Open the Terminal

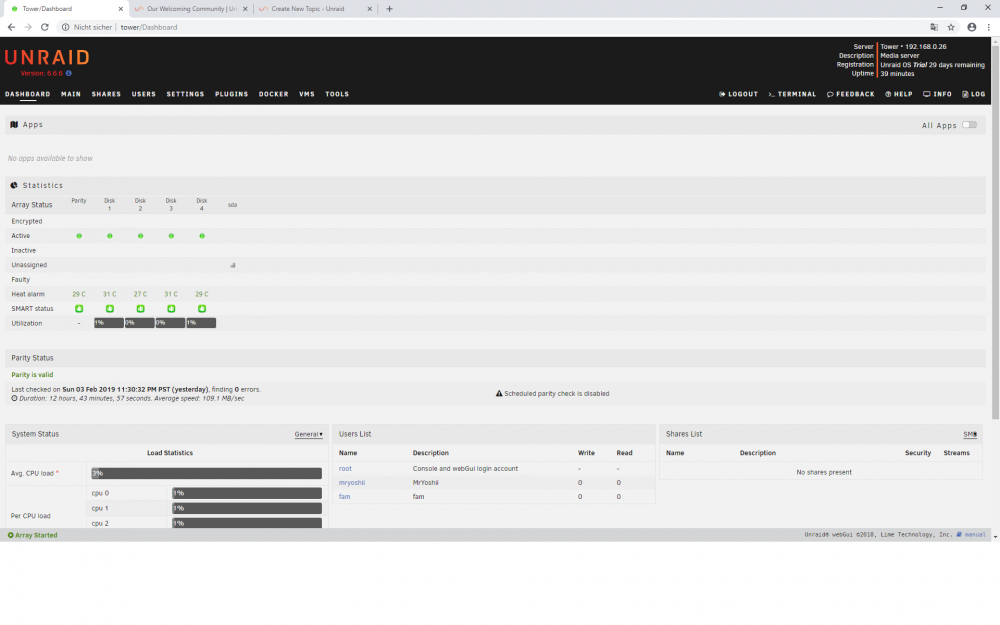792,94
